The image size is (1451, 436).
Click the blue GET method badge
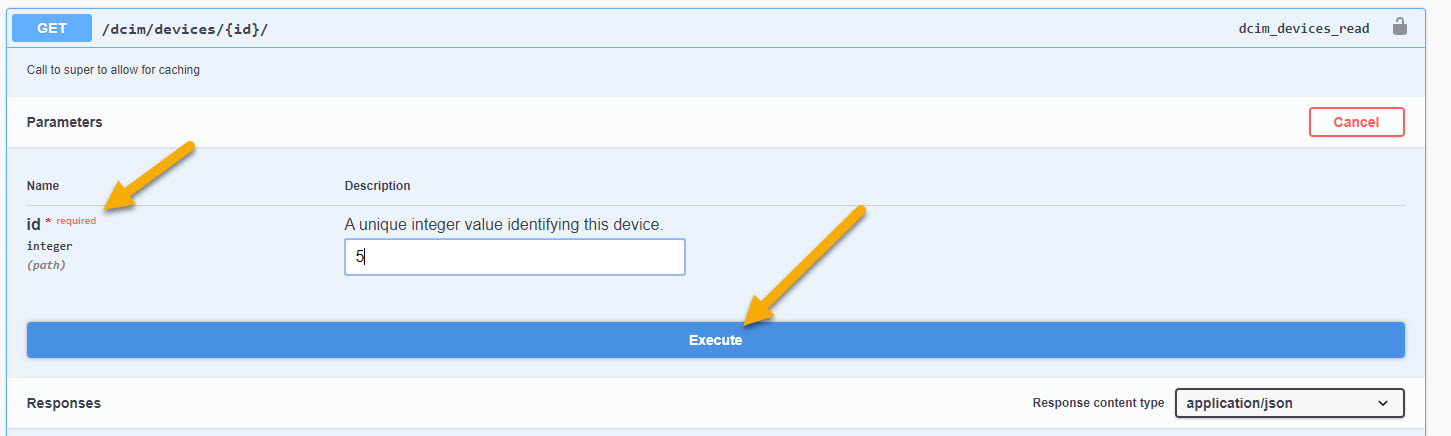click(51, 28)
